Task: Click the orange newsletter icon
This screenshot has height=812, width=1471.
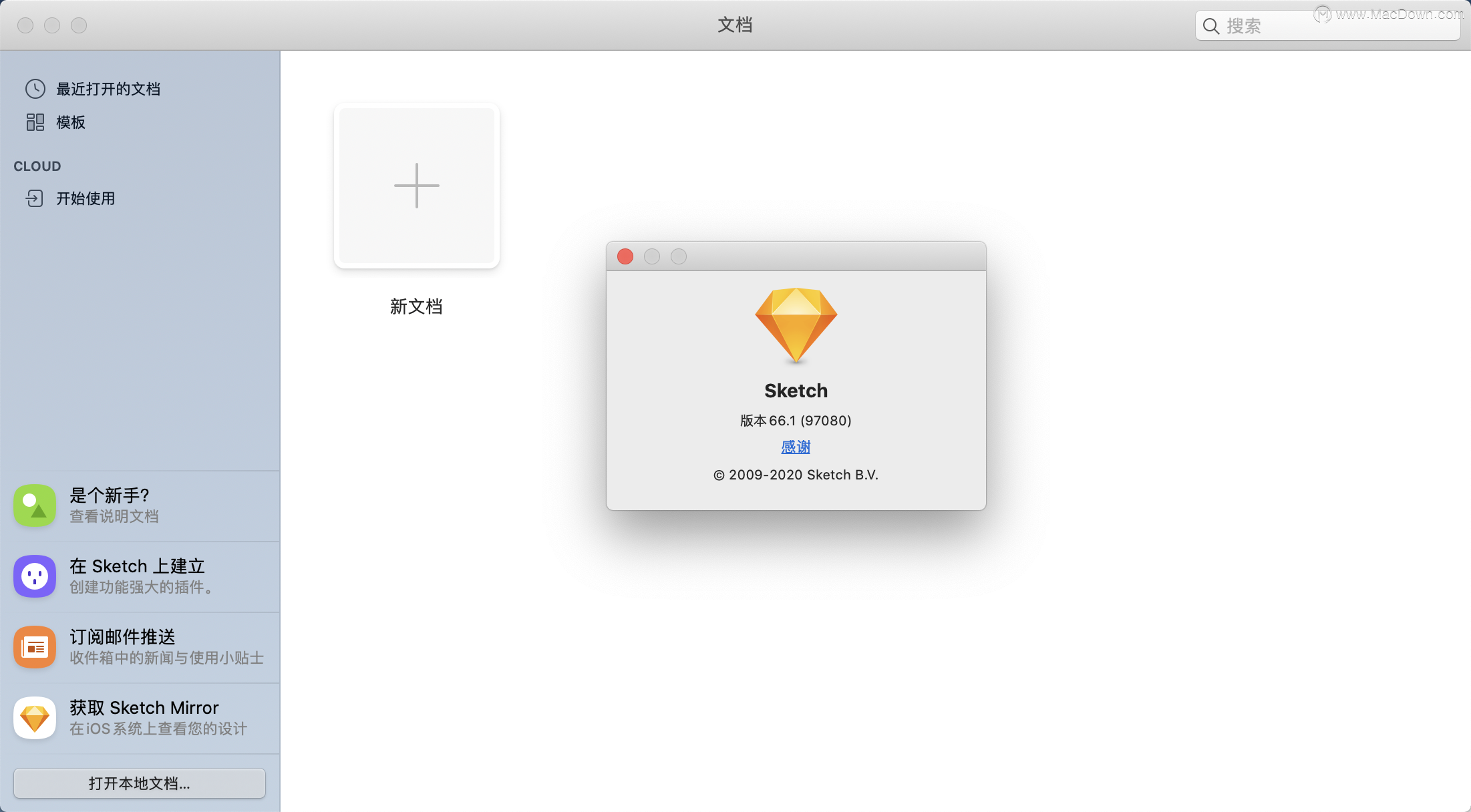Action: click(35, 647)
